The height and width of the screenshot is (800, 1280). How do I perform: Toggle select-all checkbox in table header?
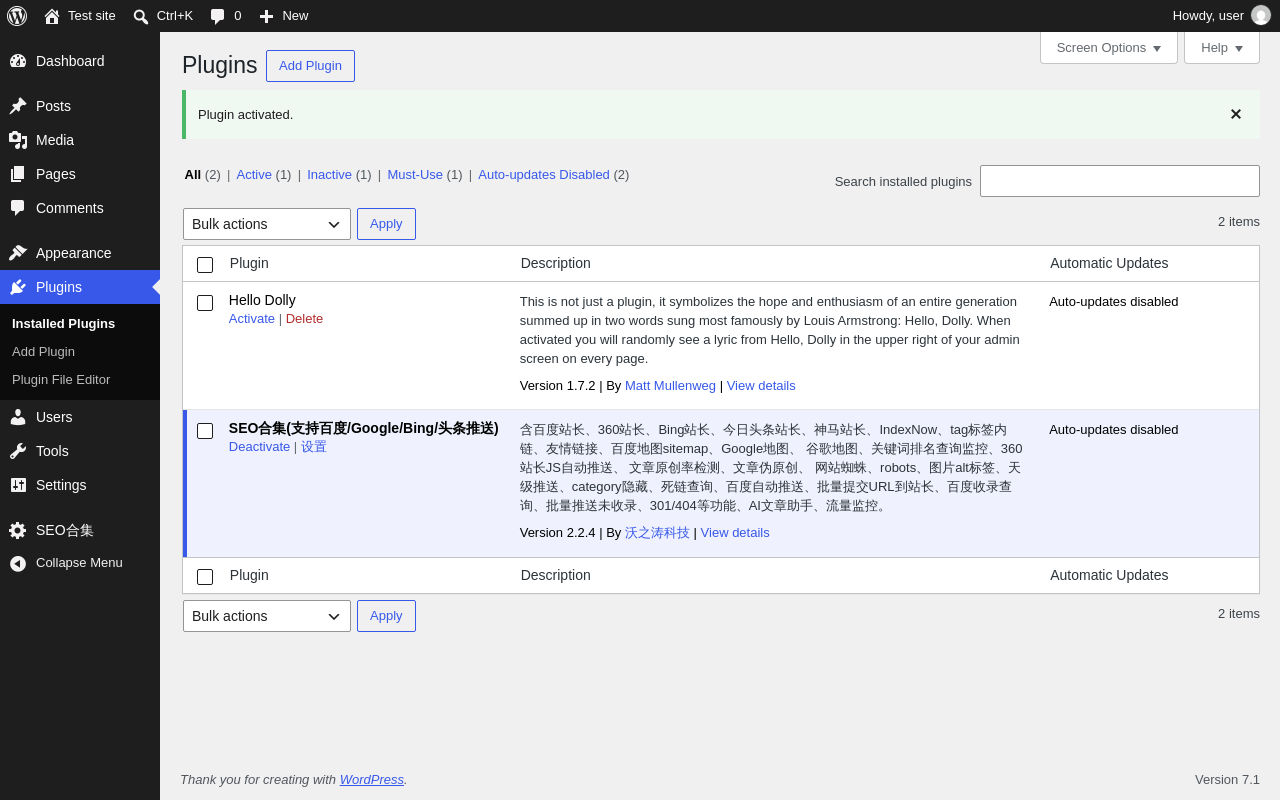pyautogui.click(x=205, y=265)
